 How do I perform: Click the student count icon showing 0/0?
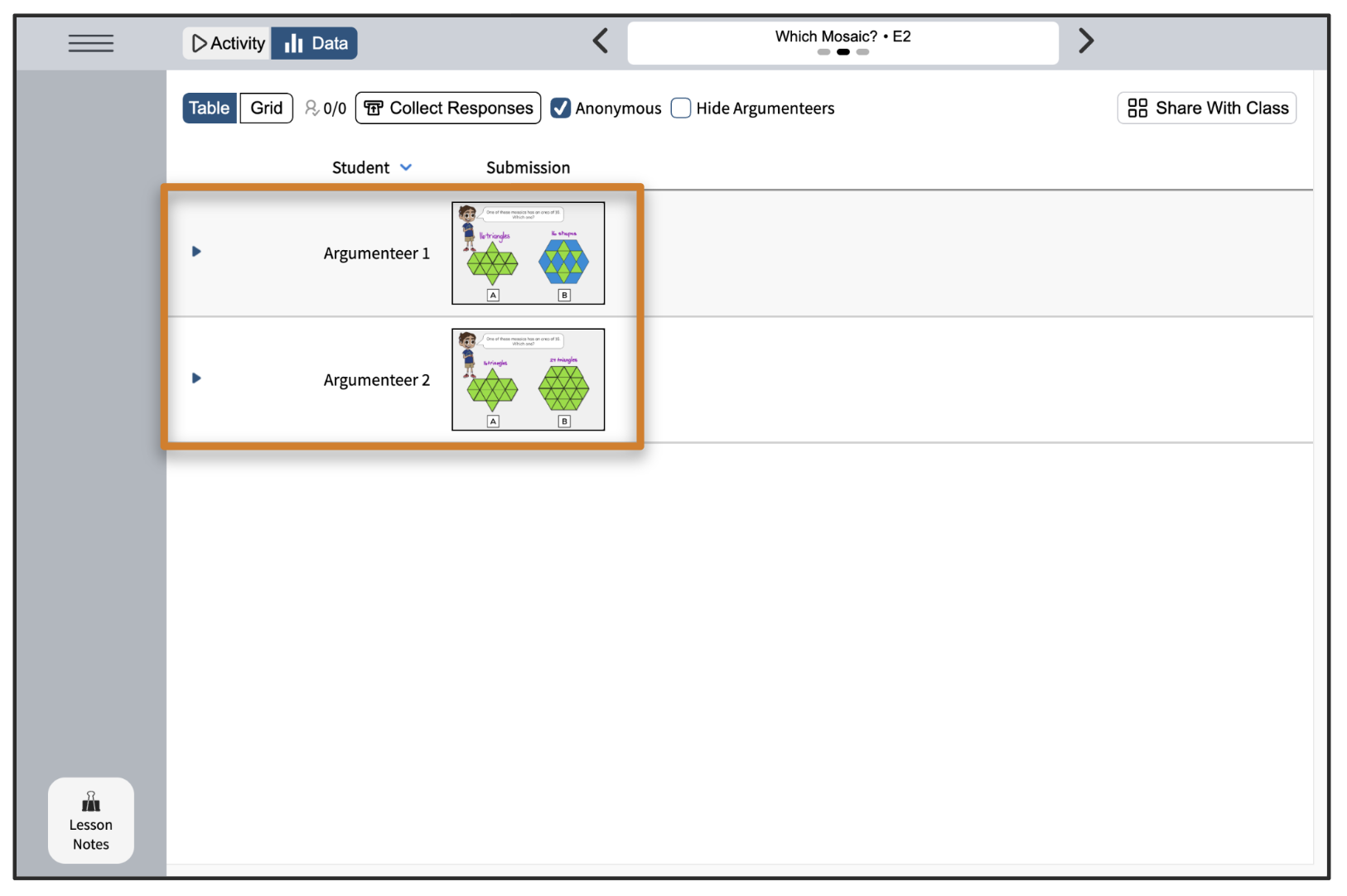pos(312,108)
